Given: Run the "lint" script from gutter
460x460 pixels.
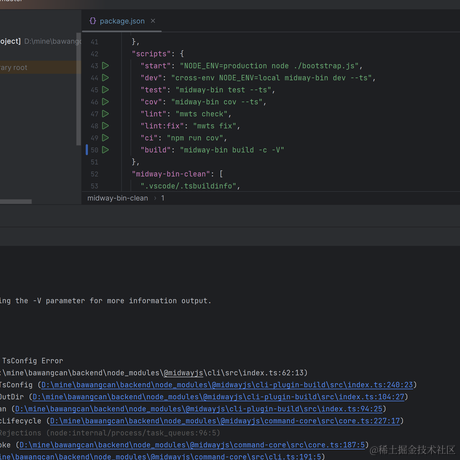Looking at the screenshot, I should pyautogui.click(x=105, y=114).
